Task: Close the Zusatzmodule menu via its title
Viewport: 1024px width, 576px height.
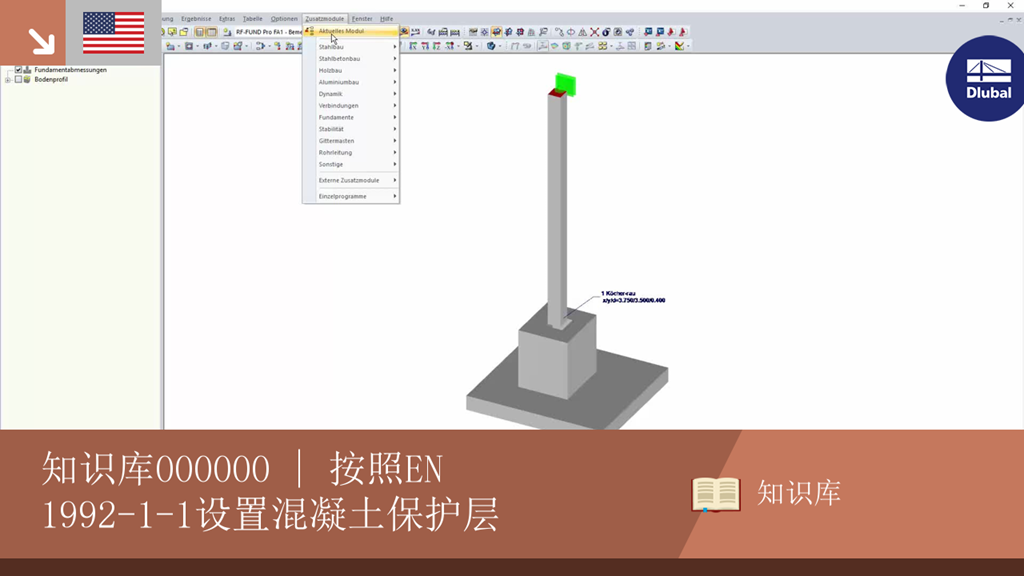Action: pyautogui.click(x=325, y=19)
